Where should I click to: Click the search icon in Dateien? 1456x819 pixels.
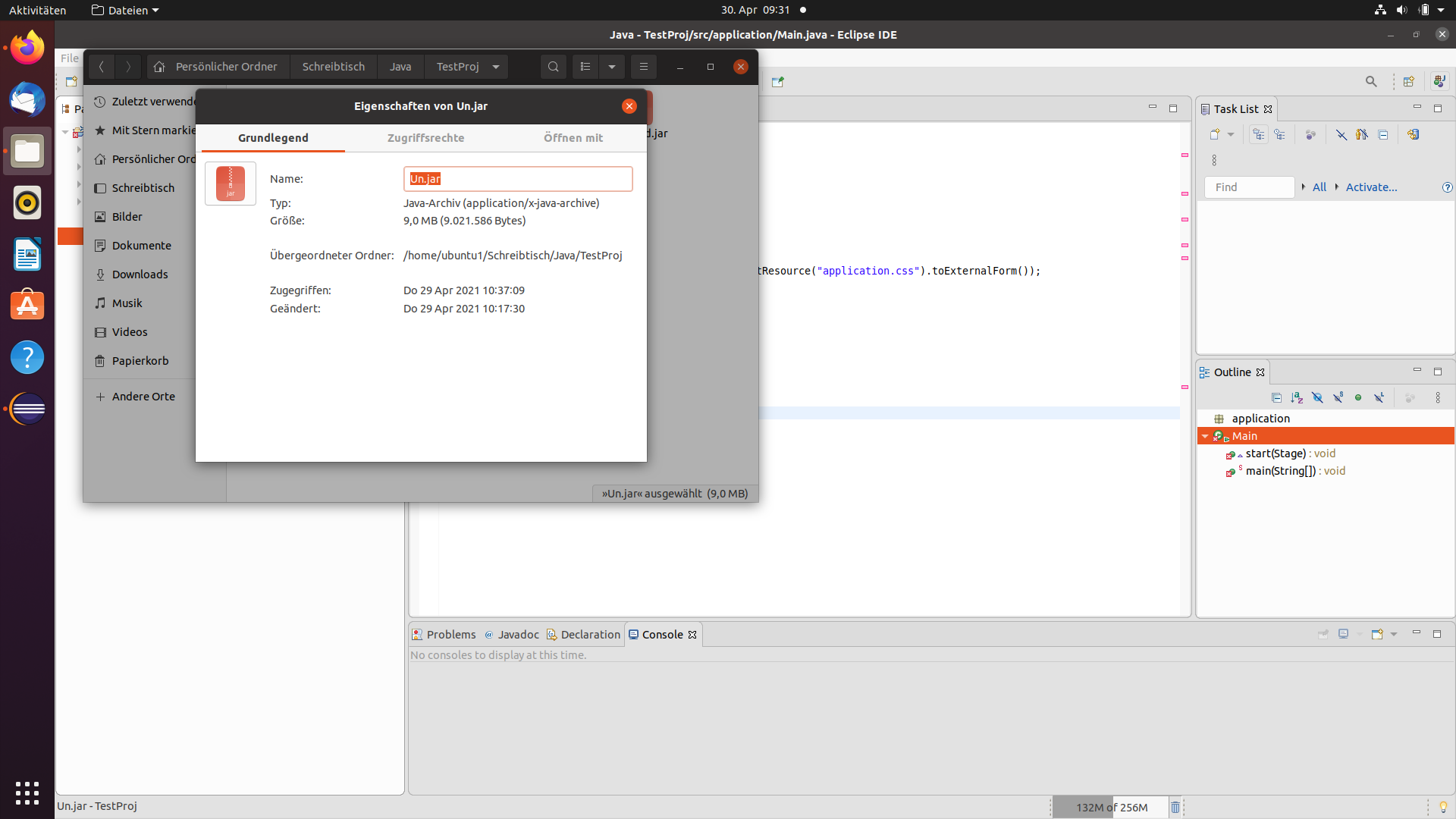(x=554, y=67)
